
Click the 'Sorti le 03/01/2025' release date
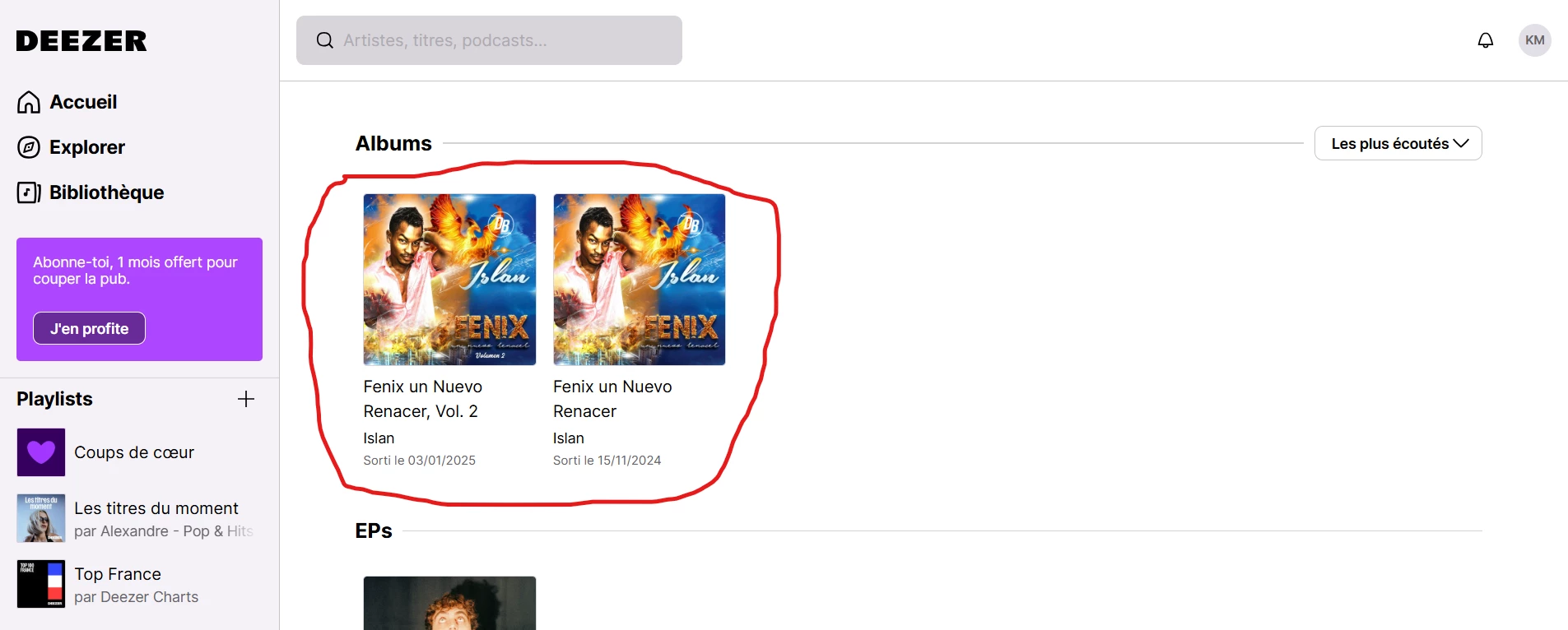tap(420, 461)
